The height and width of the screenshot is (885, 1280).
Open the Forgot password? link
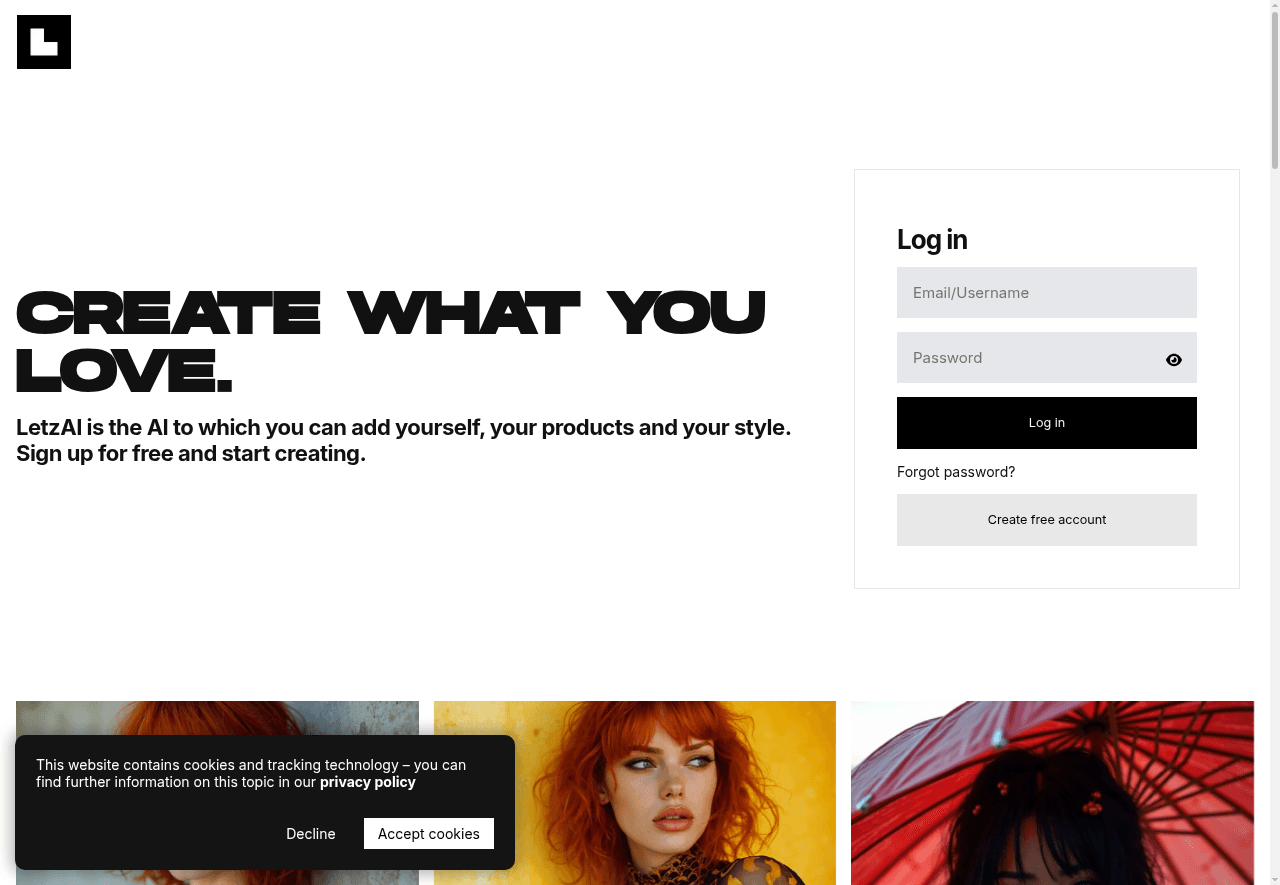point(956,472)
